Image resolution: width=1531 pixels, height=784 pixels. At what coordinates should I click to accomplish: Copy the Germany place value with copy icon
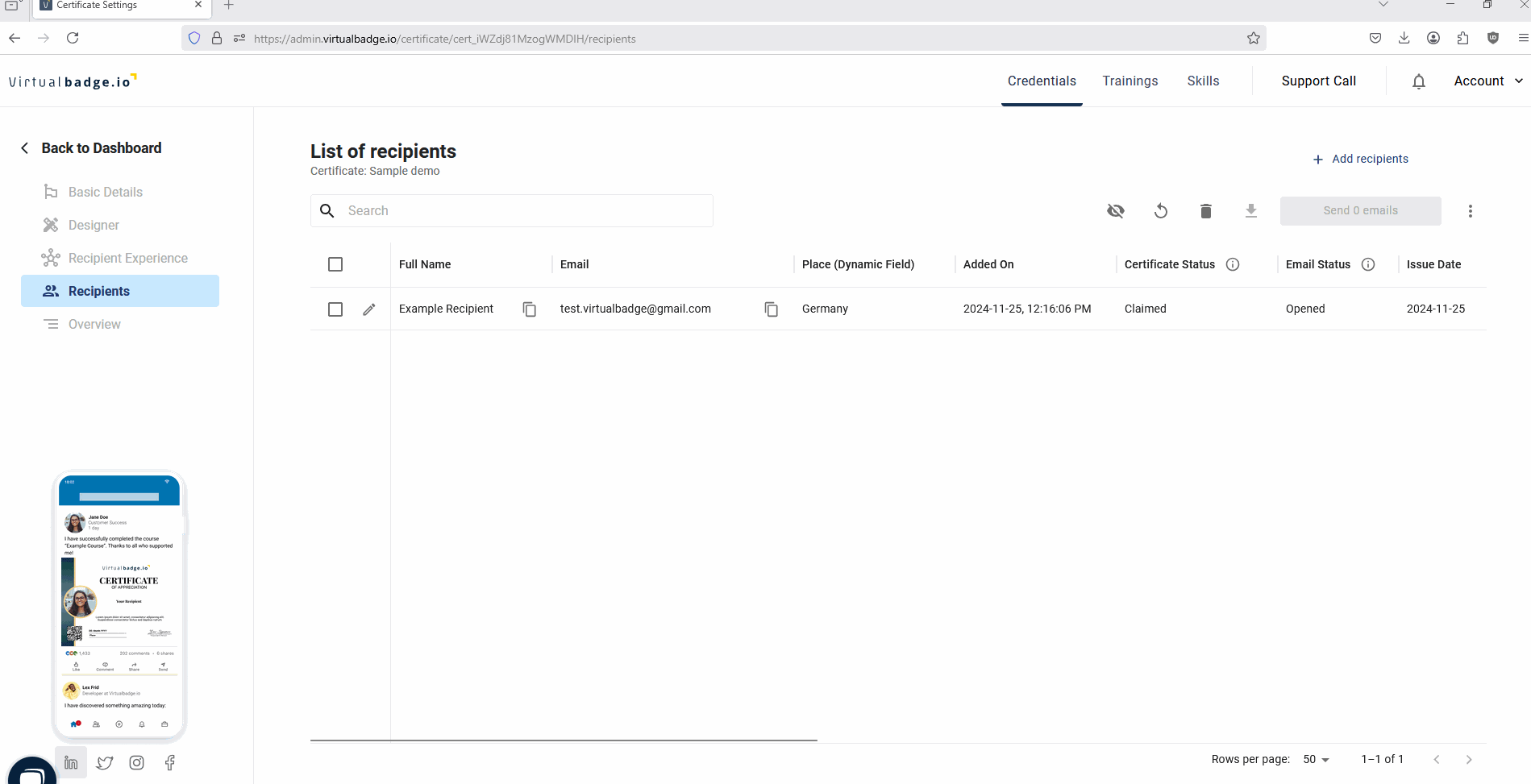[772, 309]
